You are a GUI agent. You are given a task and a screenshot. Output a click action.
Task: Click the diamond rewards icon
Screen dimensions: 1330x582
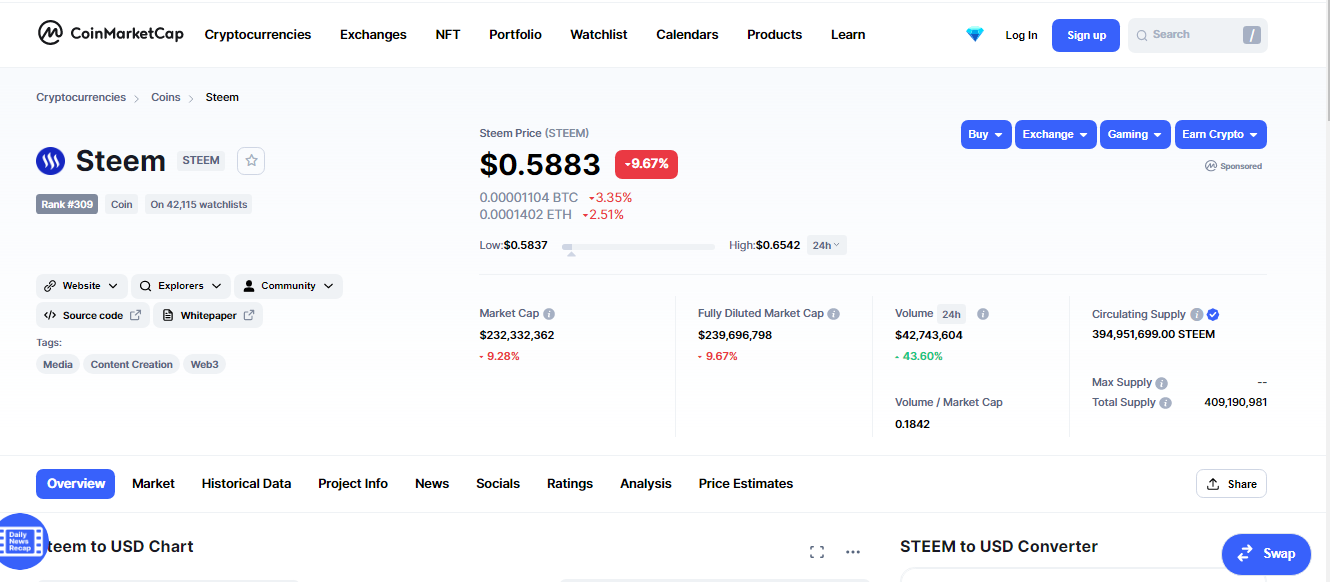pyautogui.click(x=975, y=34)
